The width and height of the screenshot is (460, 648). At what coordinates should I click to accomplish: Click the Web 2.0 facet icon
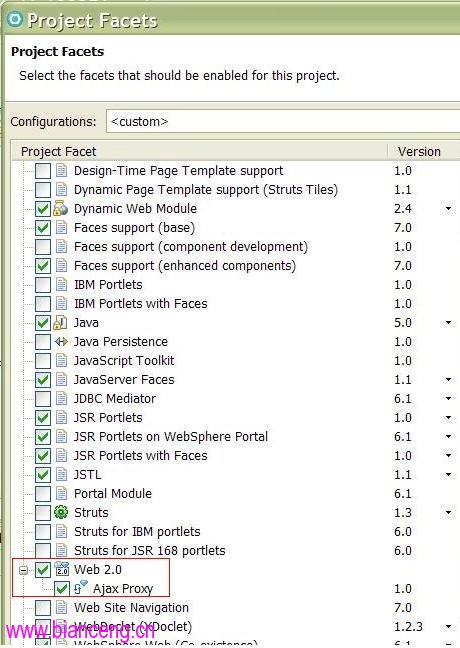point(62,569)
